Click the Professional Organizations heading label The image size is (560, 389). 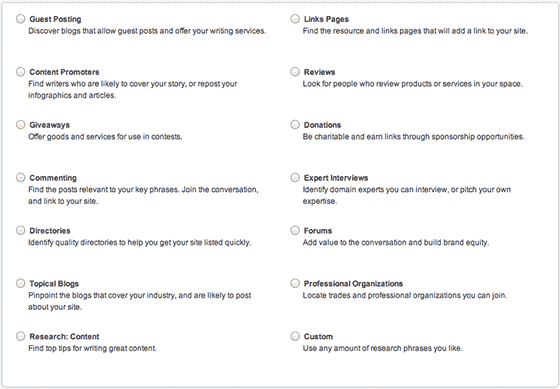[x=353, y=284]
